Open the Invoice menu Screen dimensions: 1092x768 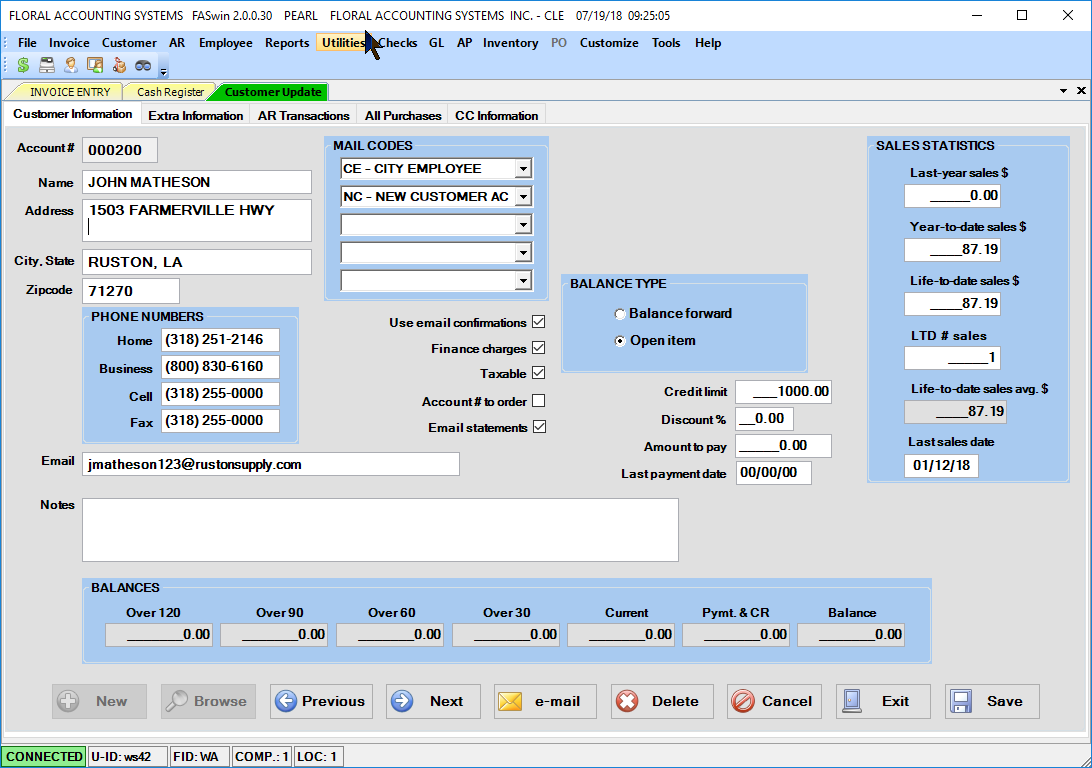coord(69,42)
